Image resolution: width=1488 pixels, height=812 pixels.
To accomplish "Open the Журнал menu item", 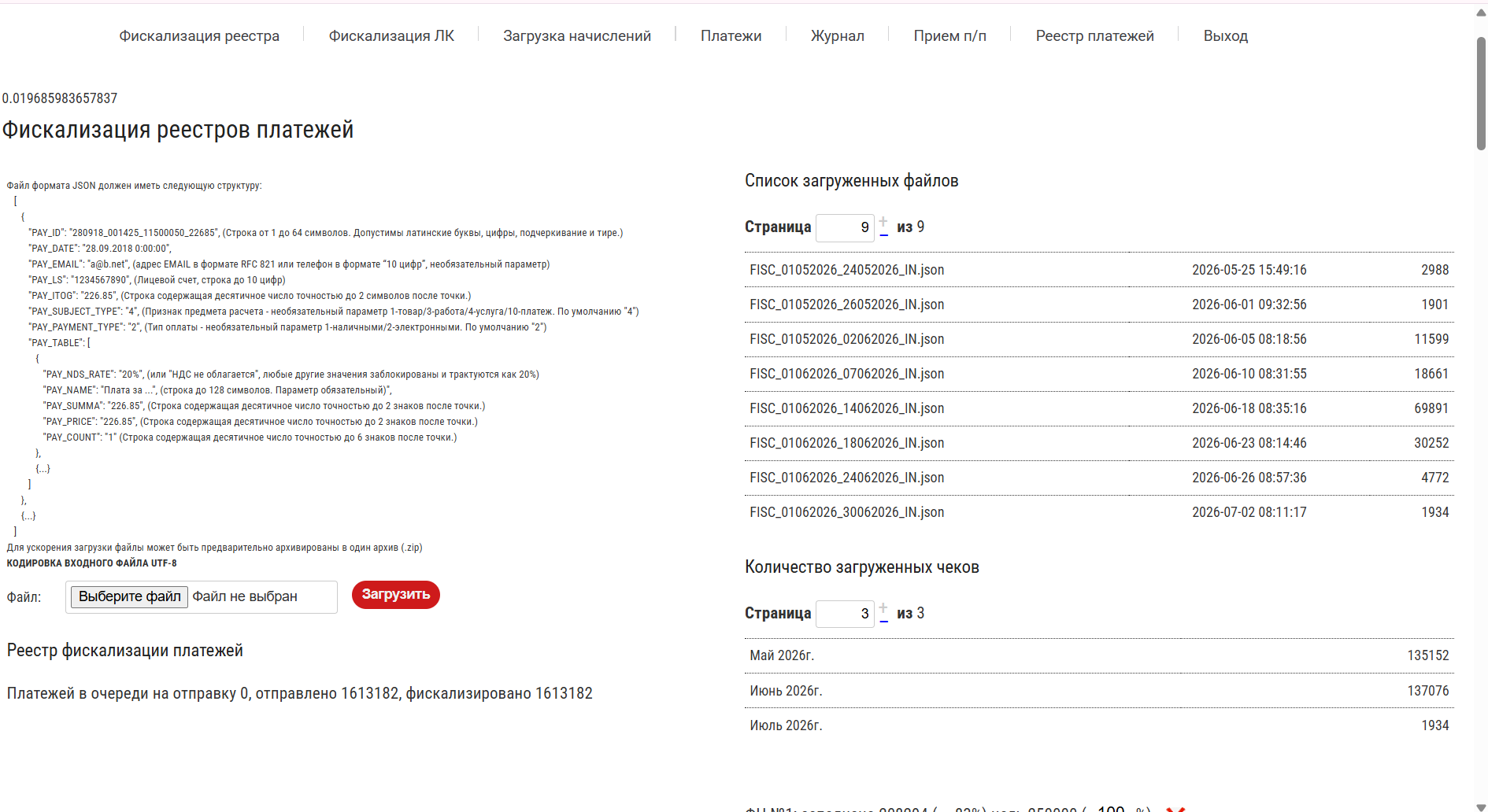I will pos(838,35).
